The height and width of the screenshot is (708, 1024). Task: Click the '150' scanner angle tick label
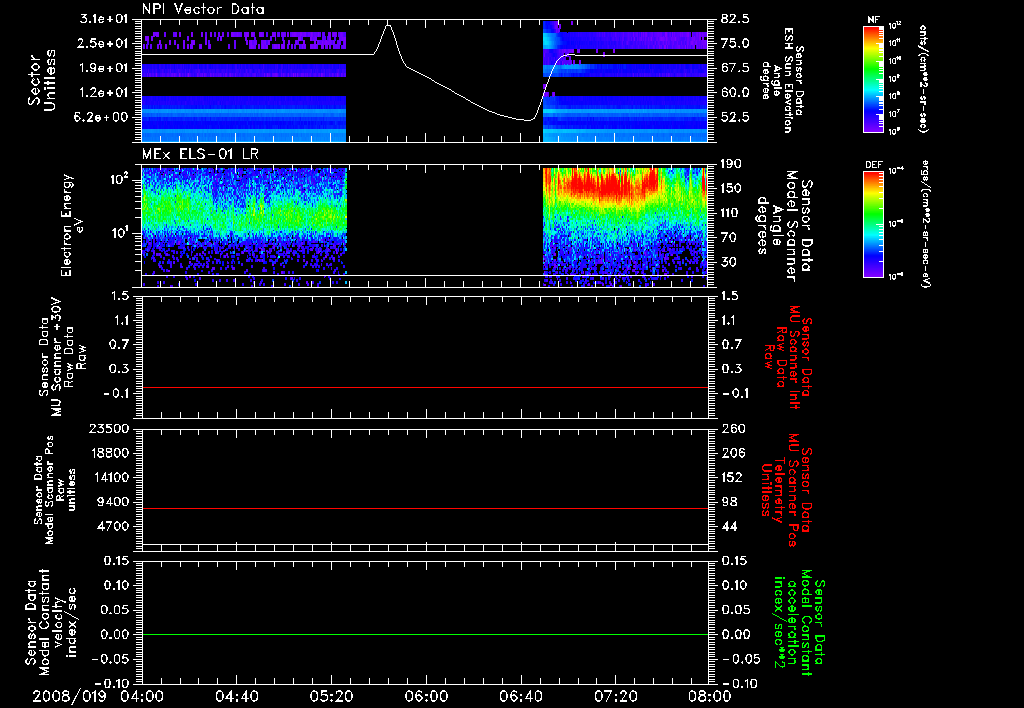[732, 189]
